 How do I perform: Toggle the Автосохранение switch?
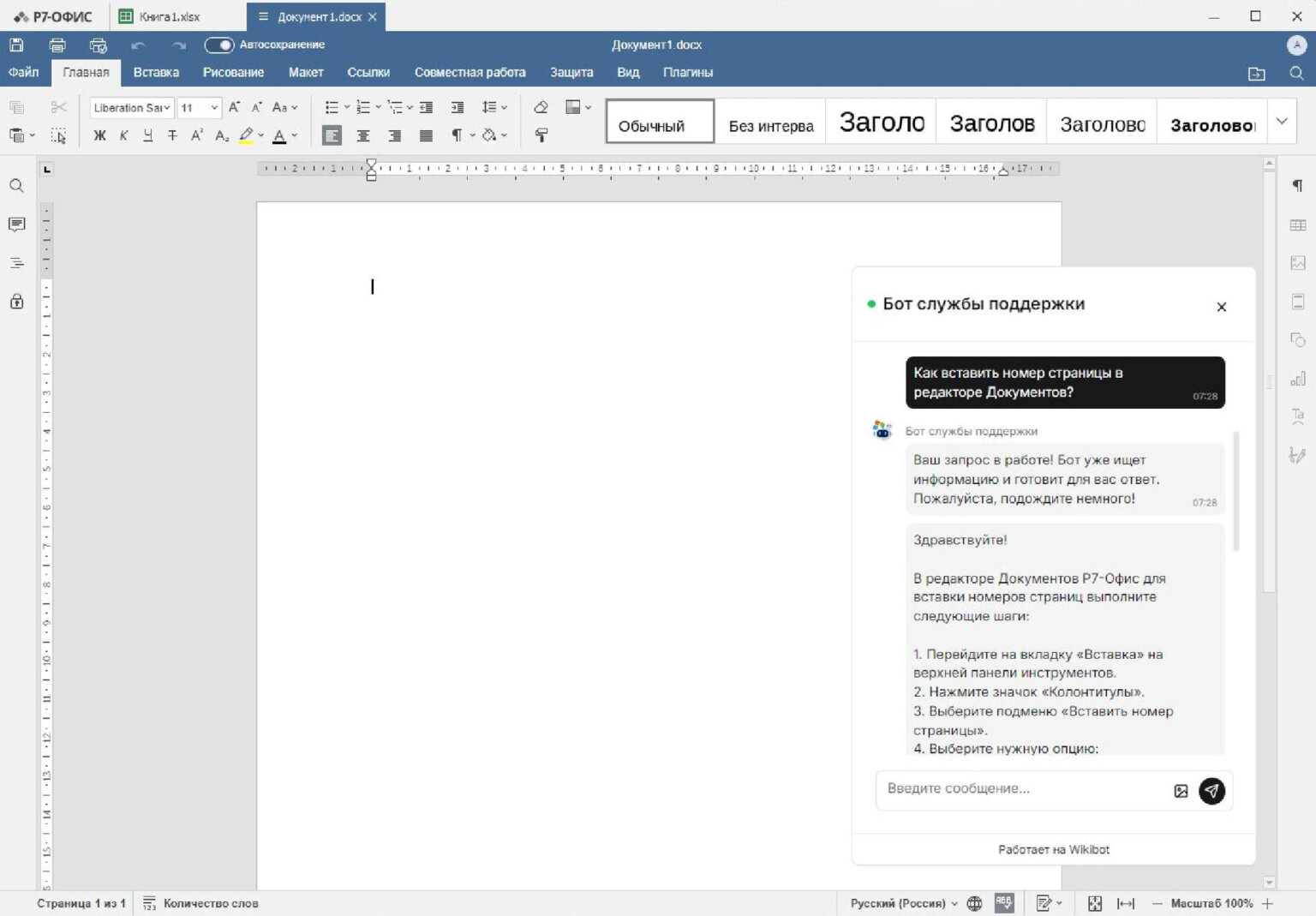pos(219,45)
